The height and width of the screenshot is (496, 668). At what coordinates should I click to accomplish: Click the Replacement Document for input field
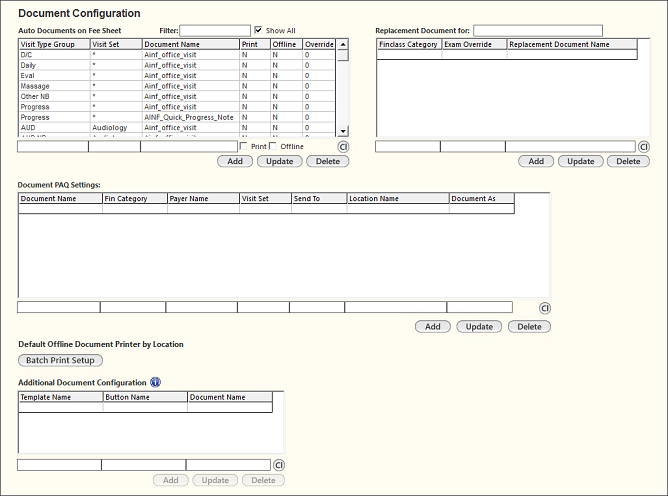(538, 31)
